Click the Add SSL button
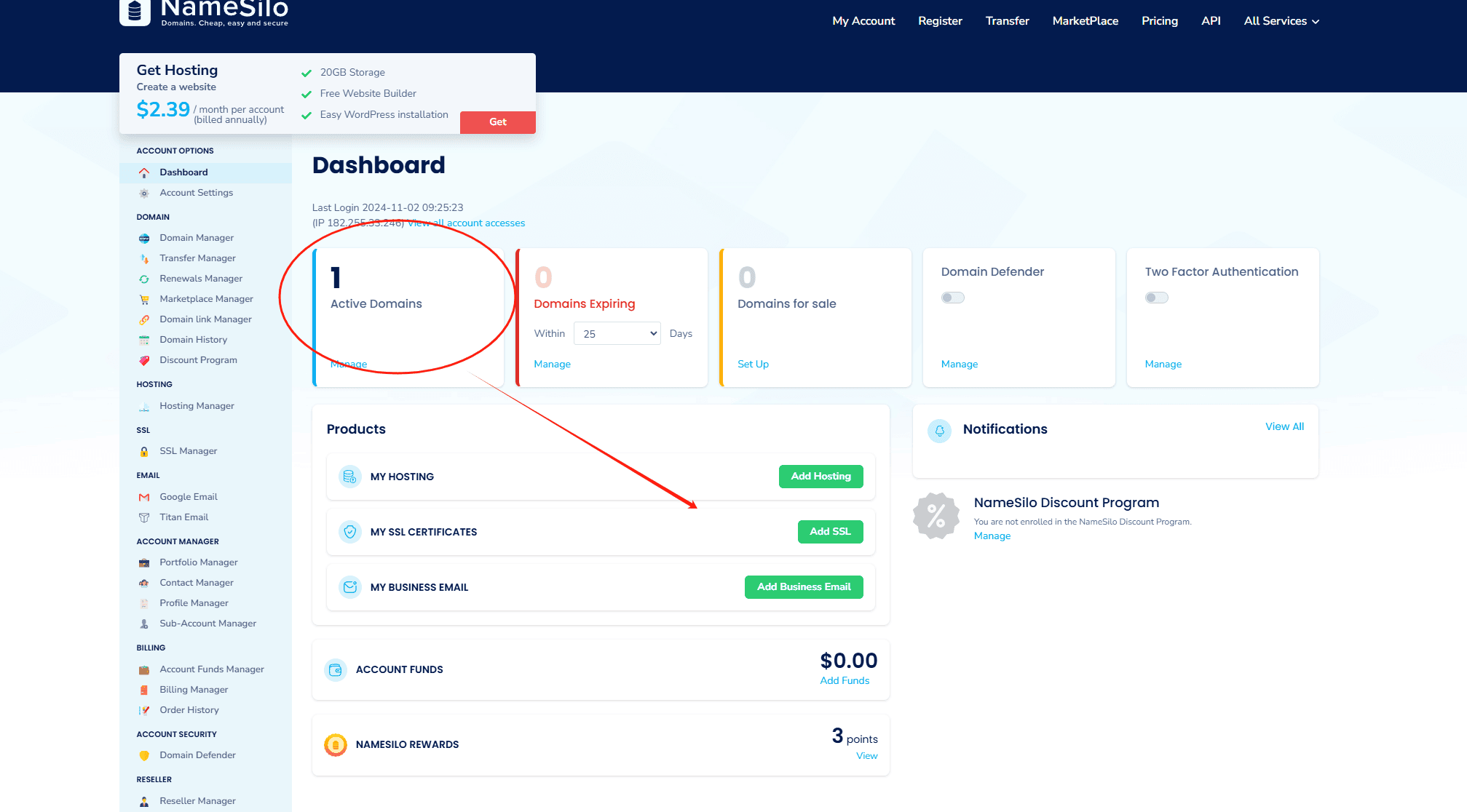This screenshot has height=812, width=1467. point(830,532)
